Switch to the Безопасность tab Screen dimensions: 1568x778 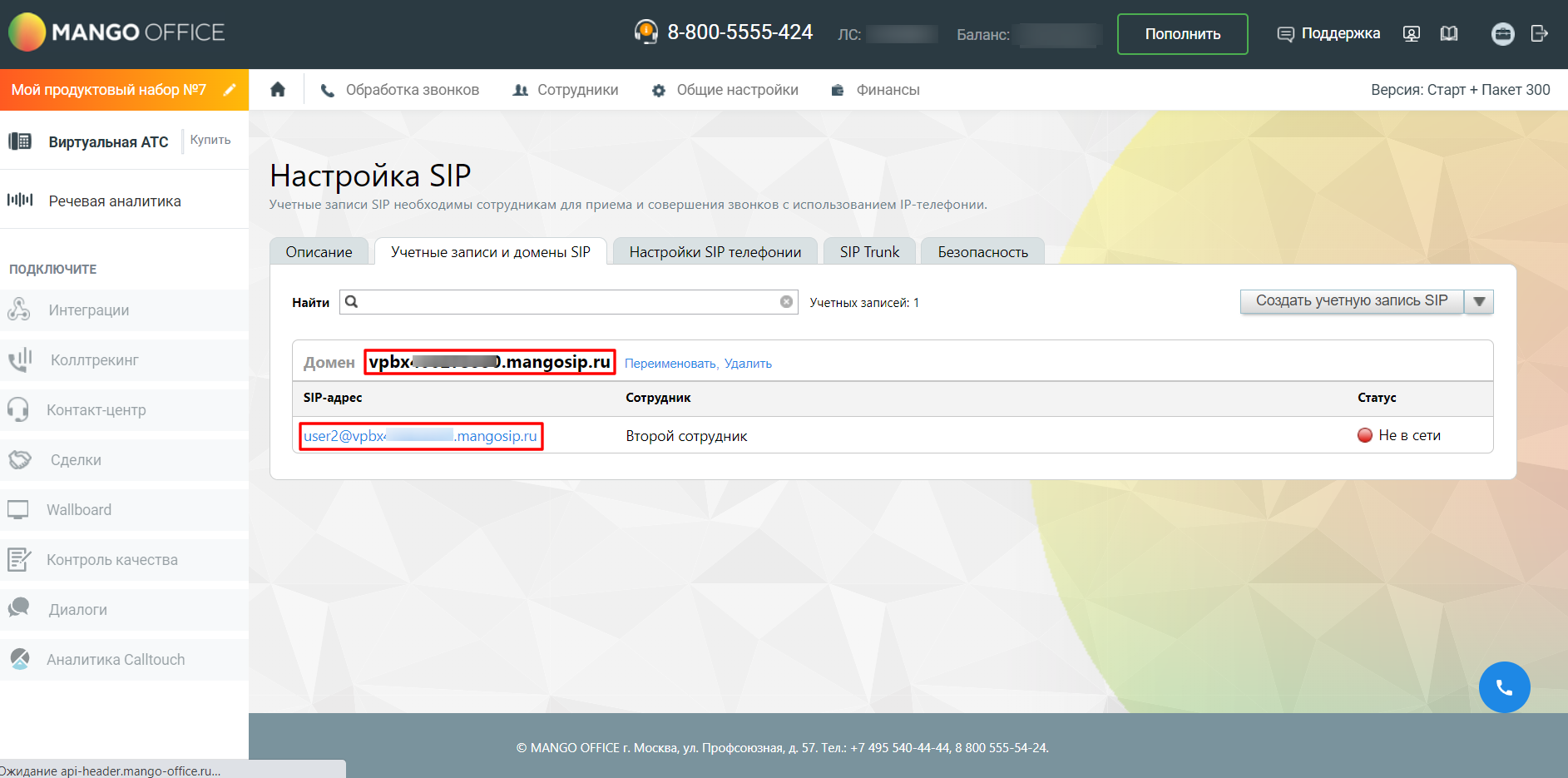pyautogui.click(x=982, y=252)
